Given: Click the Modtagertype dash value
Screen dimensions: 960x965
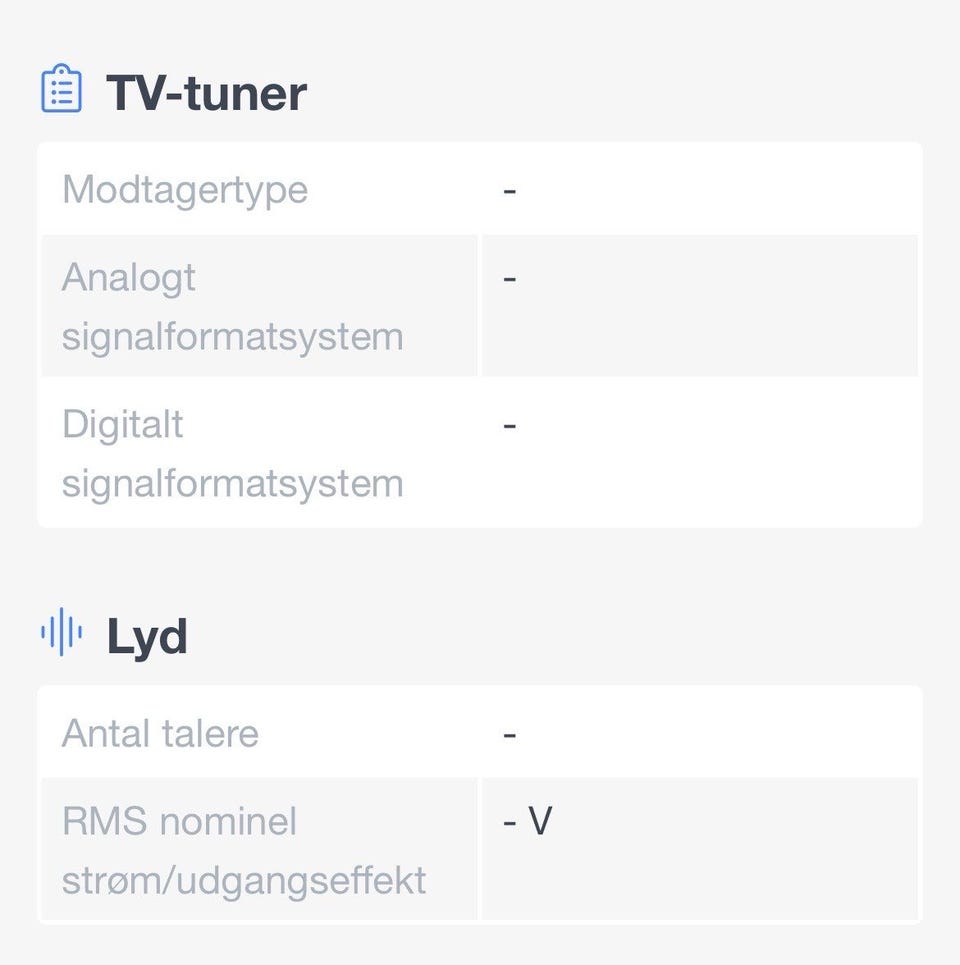Looking at the screenshot, I should 510,191.
